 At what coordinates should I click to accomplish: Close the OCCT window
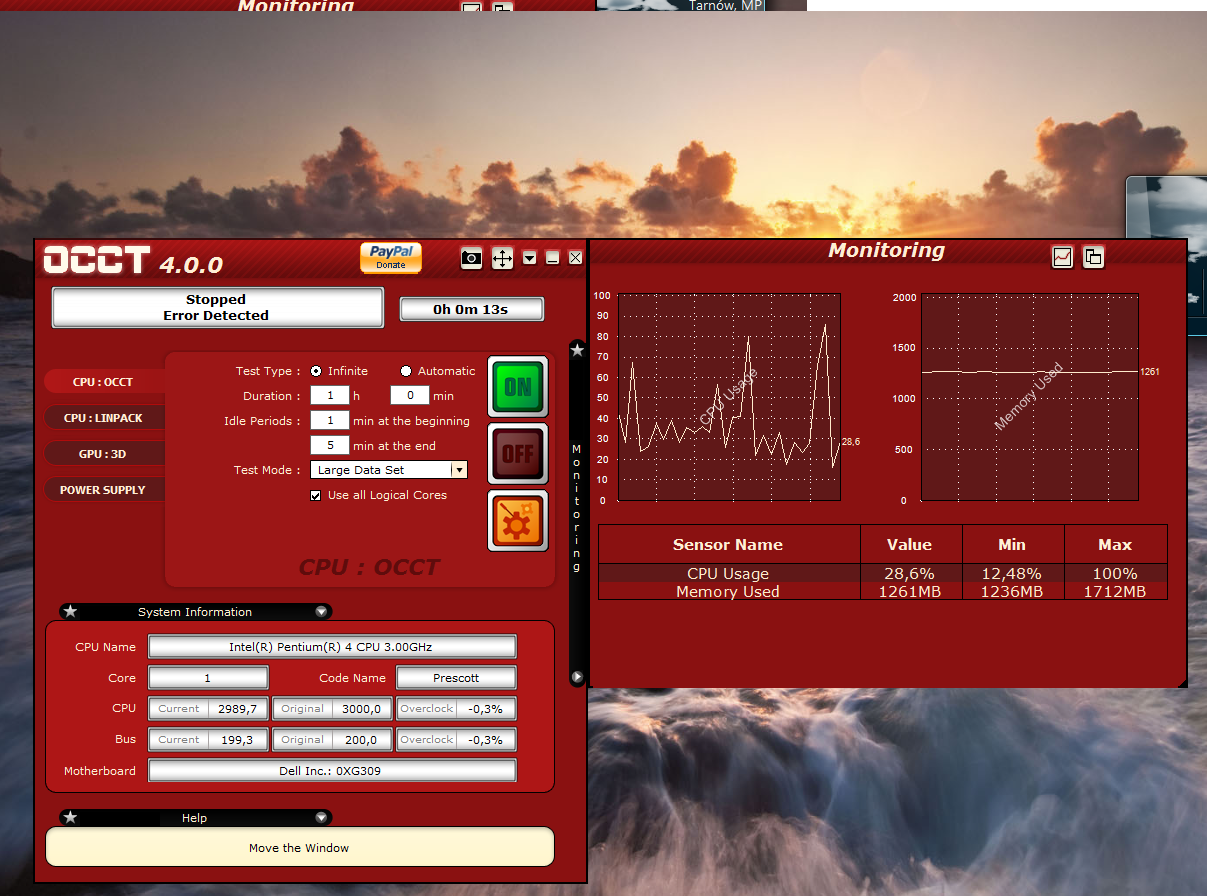[x=575, y=258]
